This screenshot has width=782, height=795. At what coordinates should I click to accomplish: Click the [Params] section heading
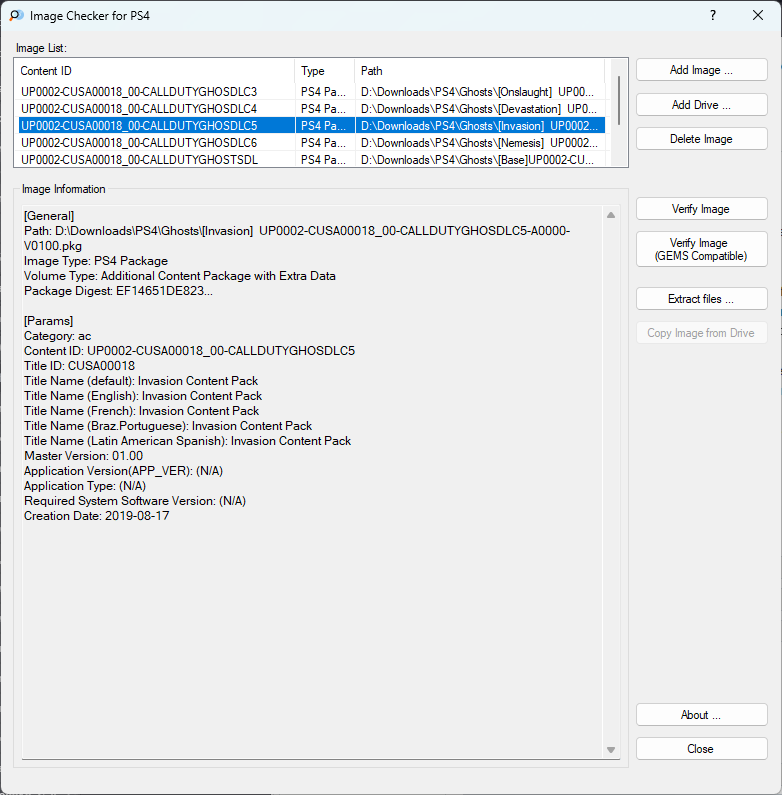point(48,321)
